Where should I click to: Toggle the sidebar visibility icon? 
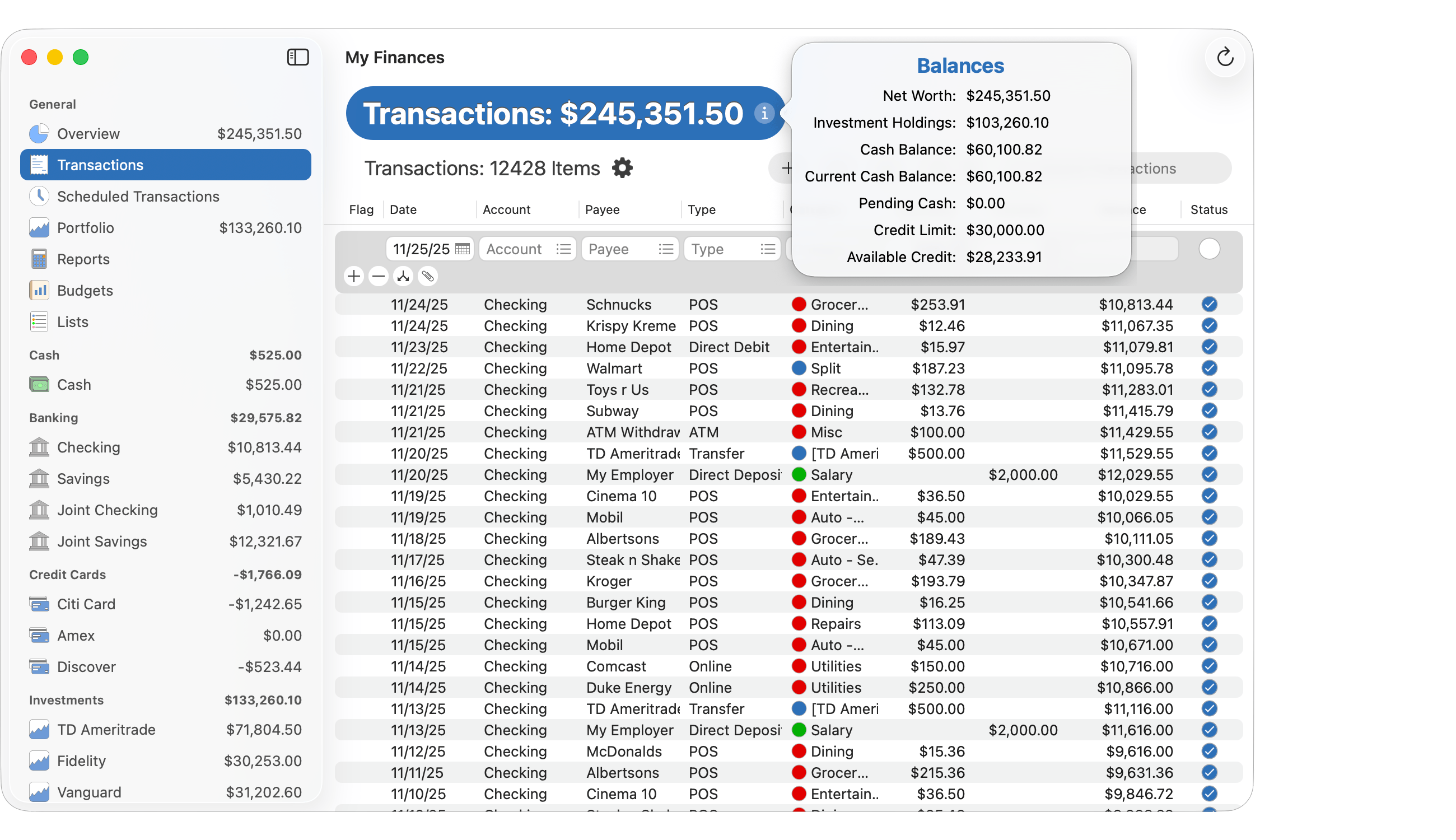tap(298, 57)
